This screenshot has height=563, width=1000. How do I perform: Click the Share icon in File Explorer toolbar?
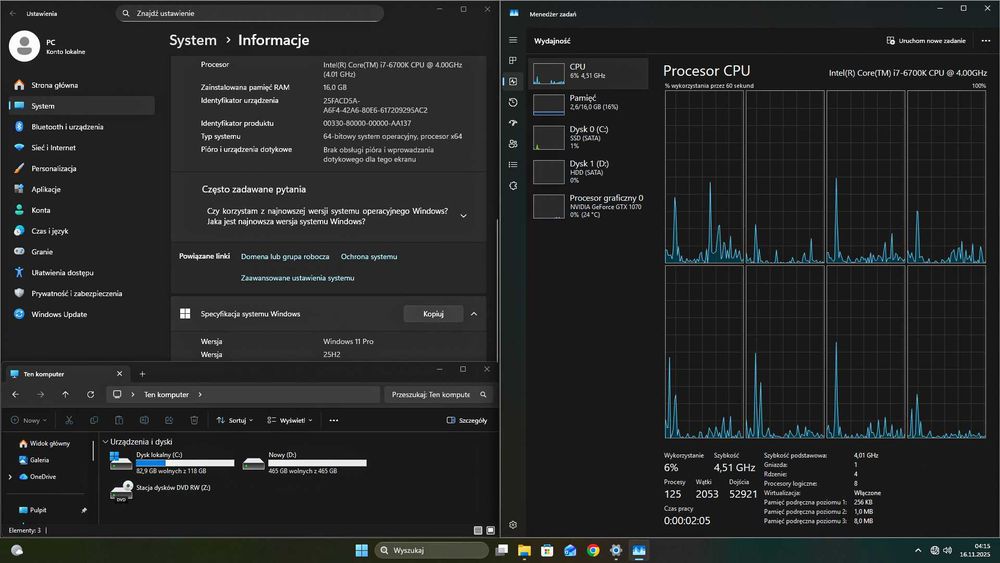[169, 420]
